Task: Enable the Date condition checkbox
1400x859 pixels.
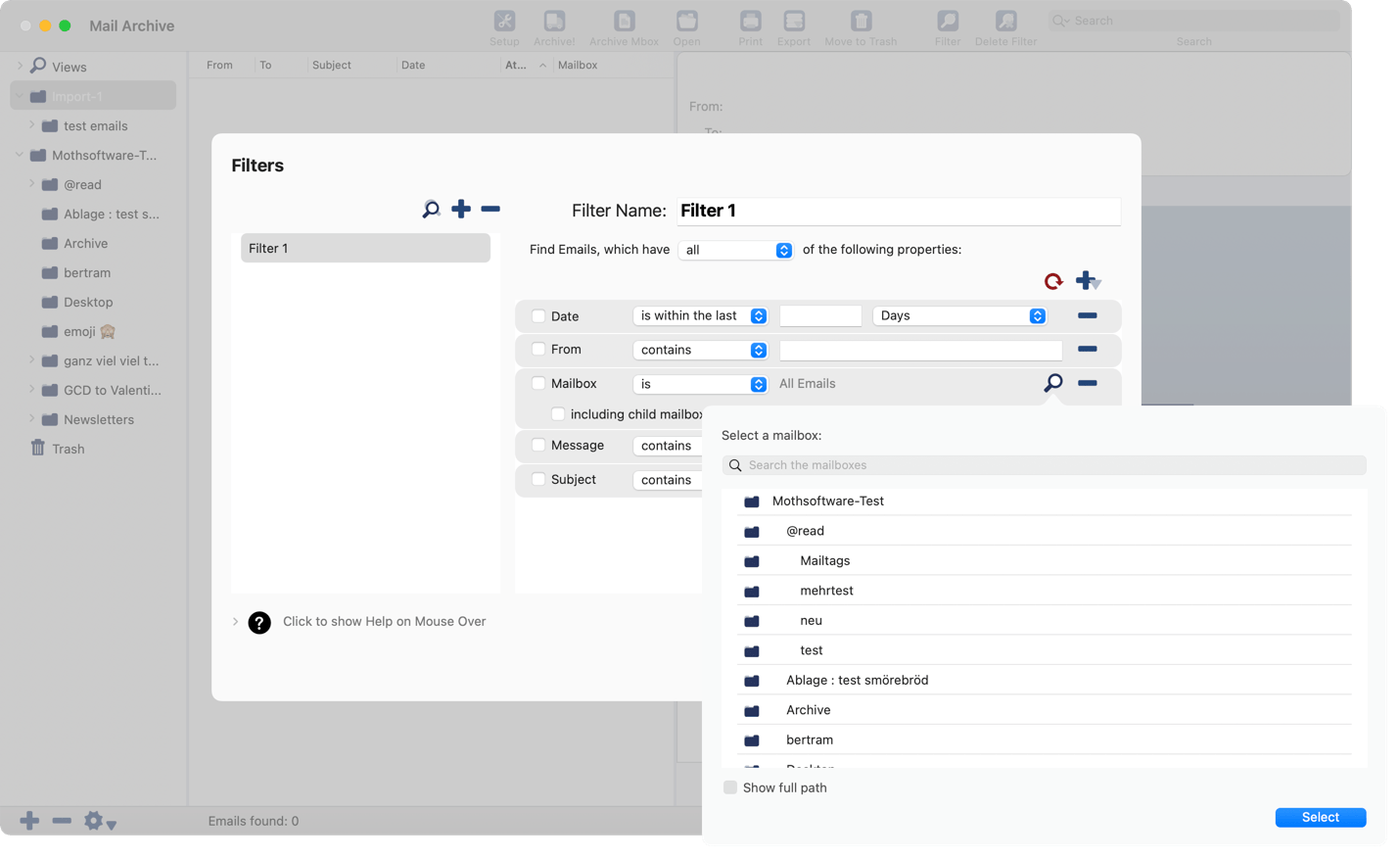Action: tap(538, 316)
